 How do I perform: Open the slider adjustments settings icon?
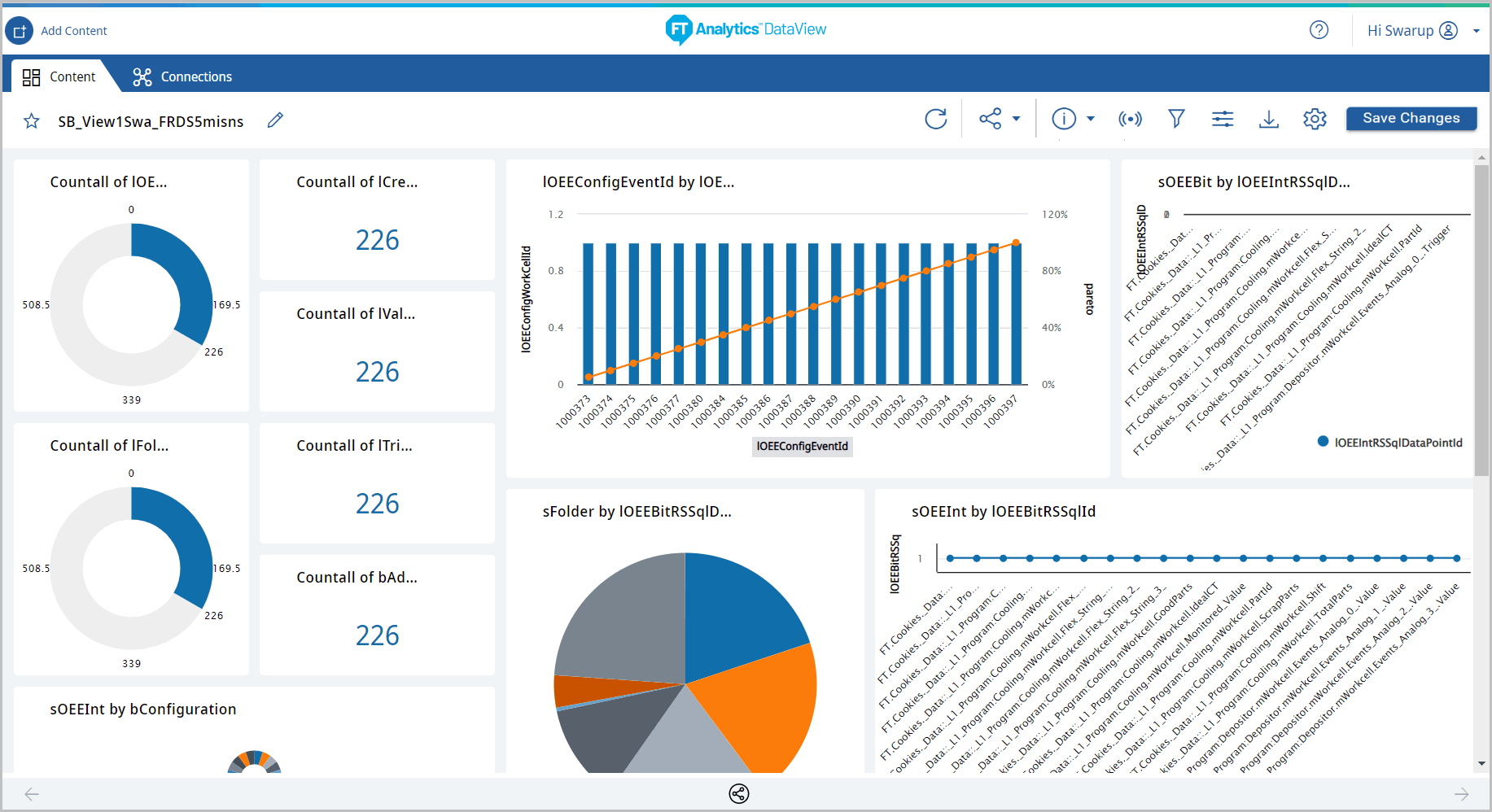click(x=1223, y=119)
